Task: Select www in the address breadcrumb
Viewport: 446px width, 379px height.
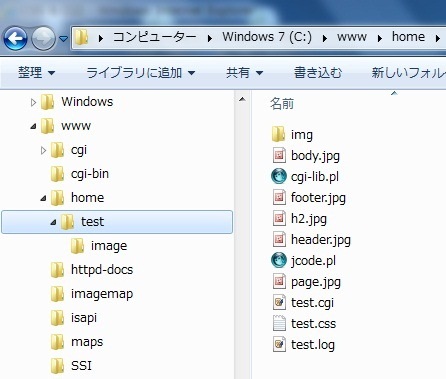Action: 352,37
